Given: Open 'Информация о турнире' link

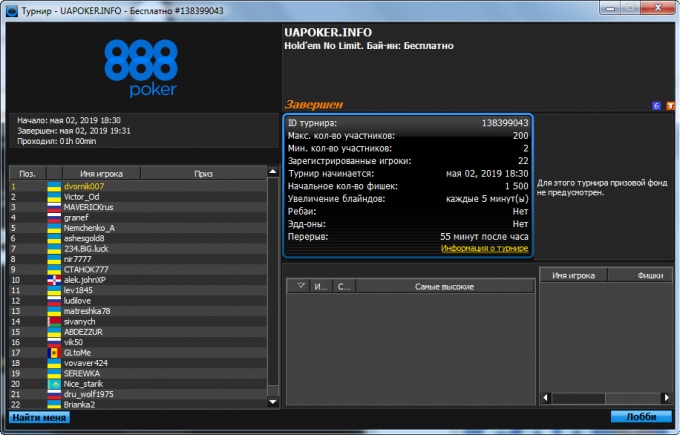Looking at the screenshot, I should pyautogui.click(x=484, y=248).
